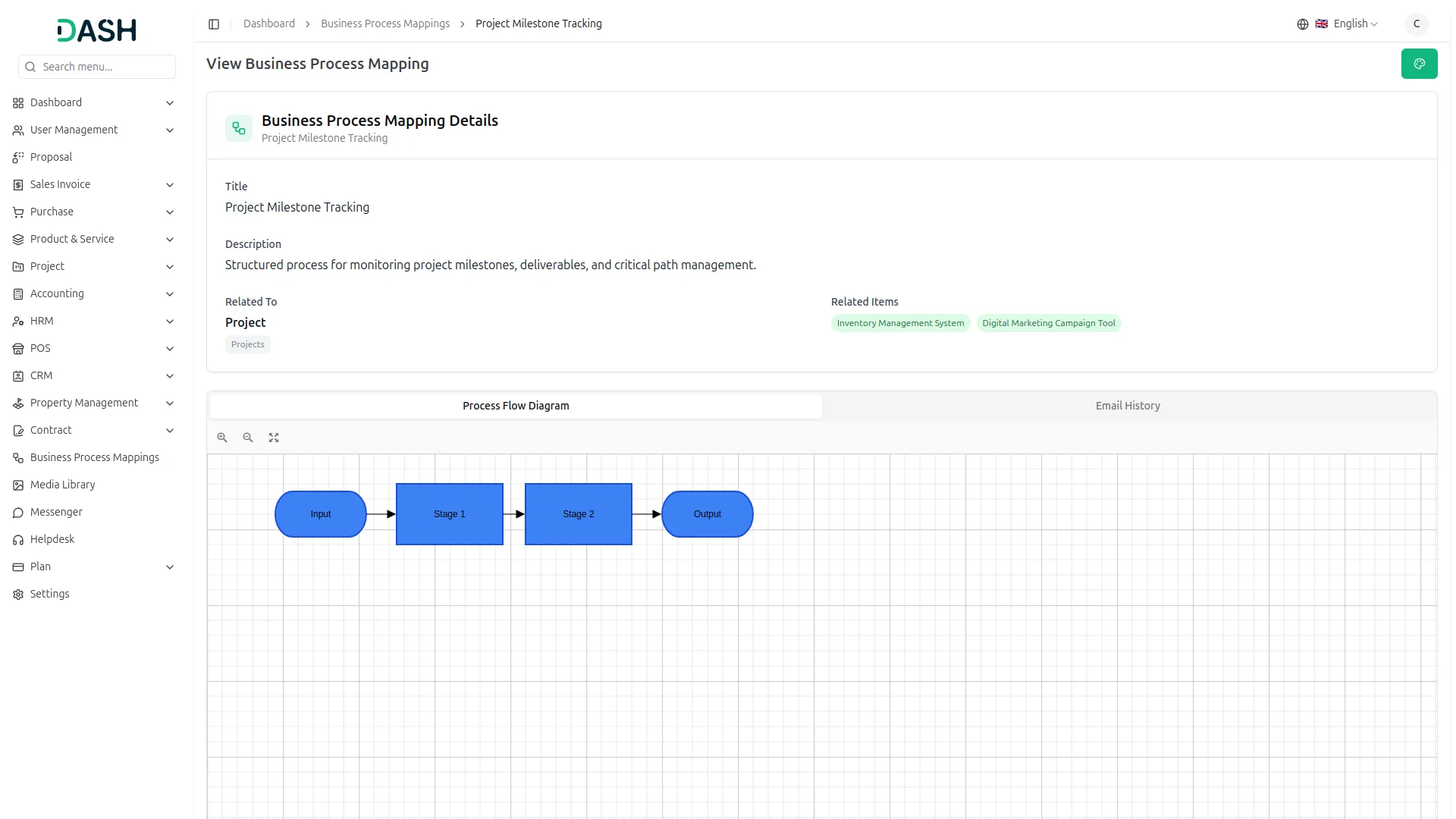Screen dimensions: 1456x819
Task: Select the zoom-in icon on the process diagram
Action: pyautogui.click(x=221, y=438)
